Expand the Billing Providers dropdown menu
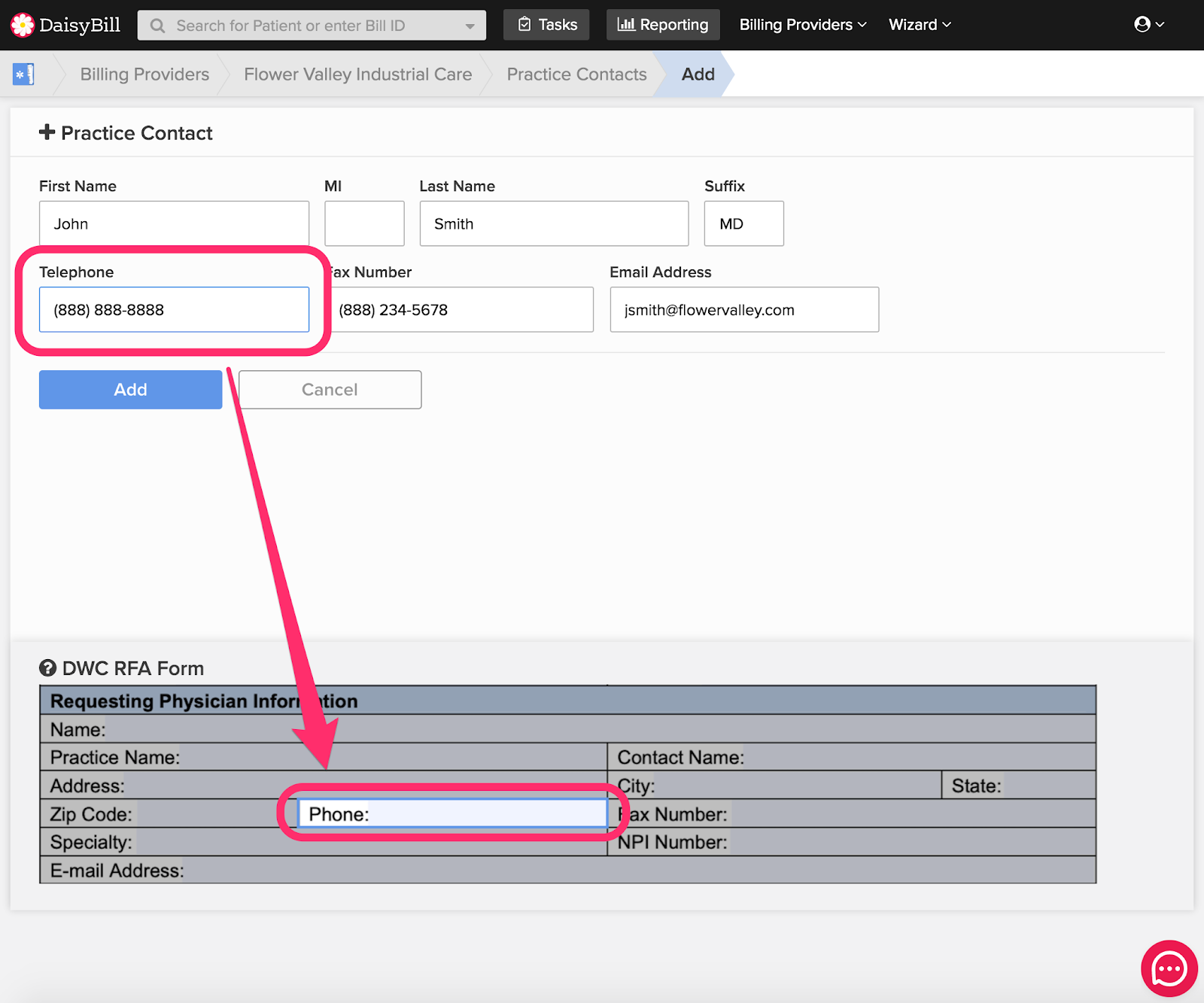Viewport: 1204px width, 1003px height. [802, 25]
